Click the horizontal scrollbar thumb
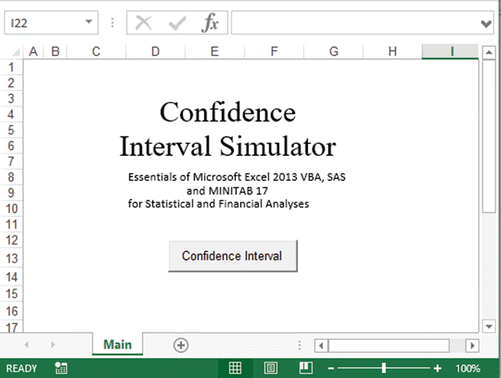Viewport: 501px width, 378px height. tap(389, 345)
